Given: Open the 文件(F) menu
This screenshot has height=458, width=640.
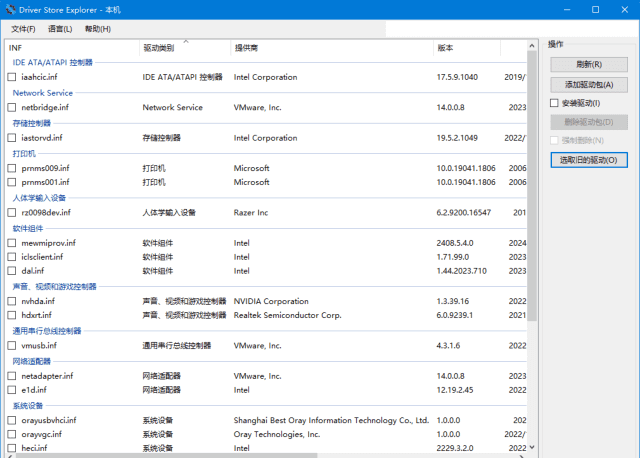Looking at the screenshot, I should (x=23, y=29).
